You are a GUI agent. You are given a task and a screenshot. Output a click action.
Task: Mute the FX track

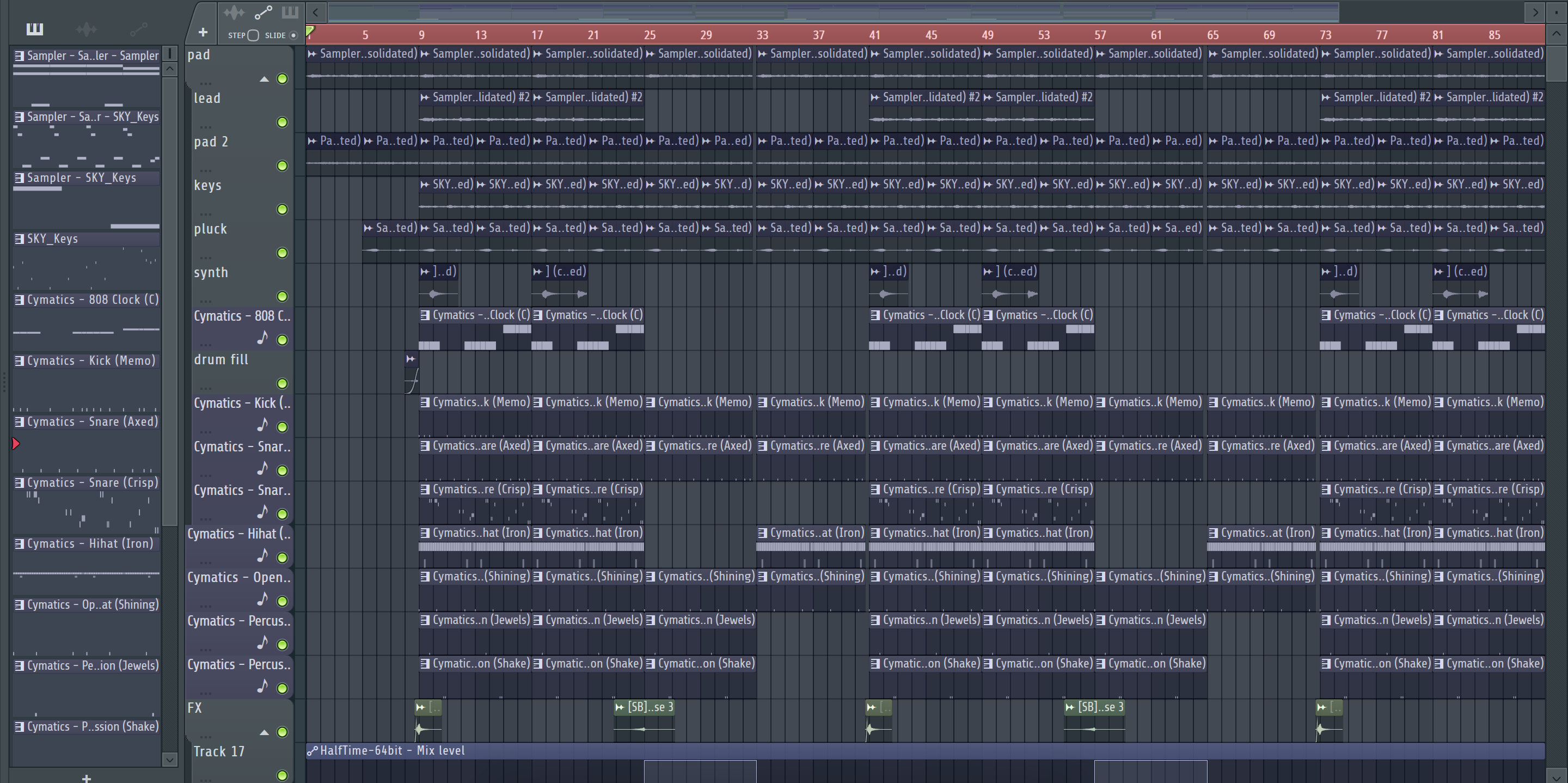tap(283, 732)
